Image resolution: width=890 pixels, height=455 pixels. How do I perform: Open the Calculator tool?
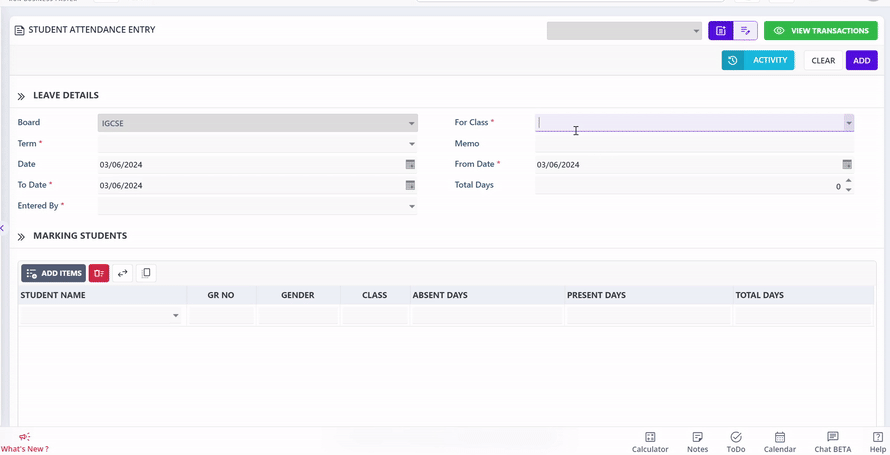click(650, 442)
